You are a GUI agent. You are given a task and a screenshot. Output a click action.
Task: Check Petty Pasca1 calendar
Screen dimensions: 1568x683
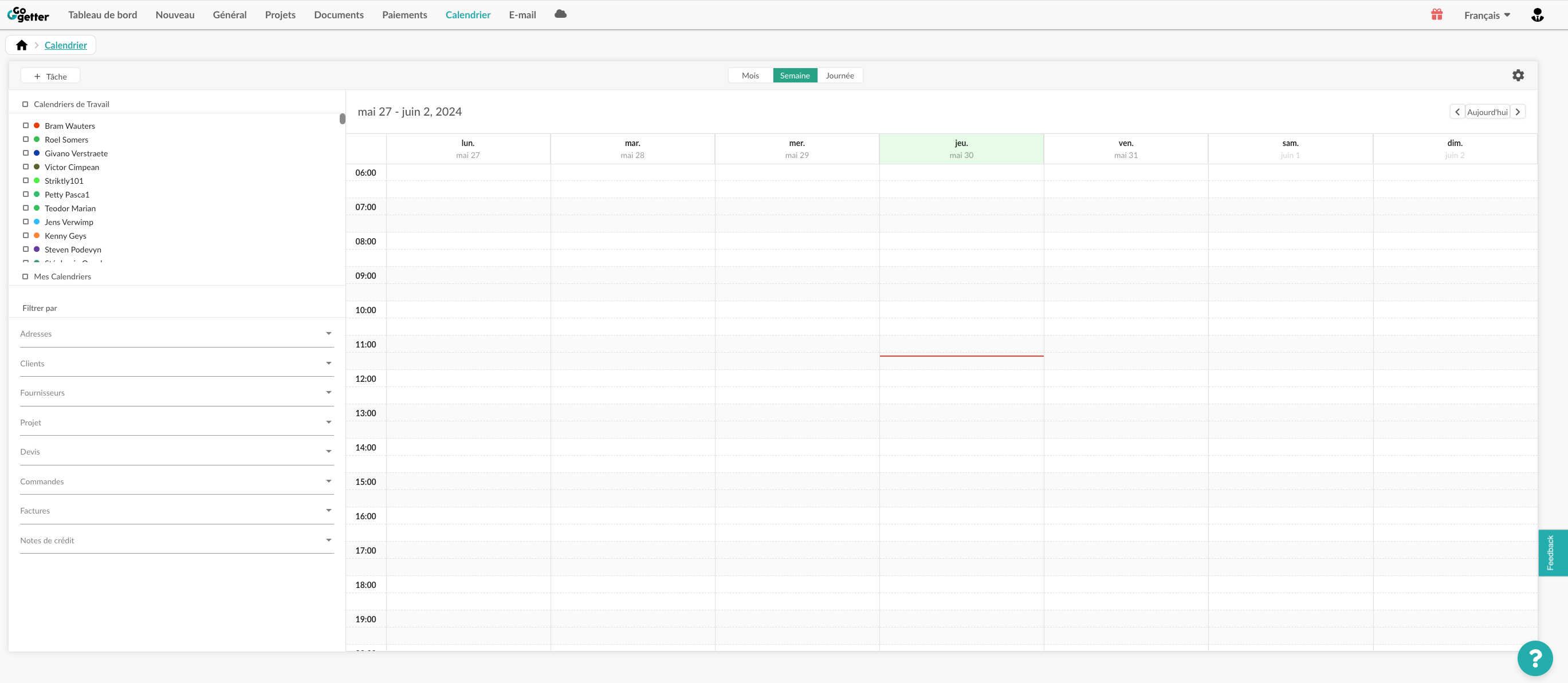26,194
